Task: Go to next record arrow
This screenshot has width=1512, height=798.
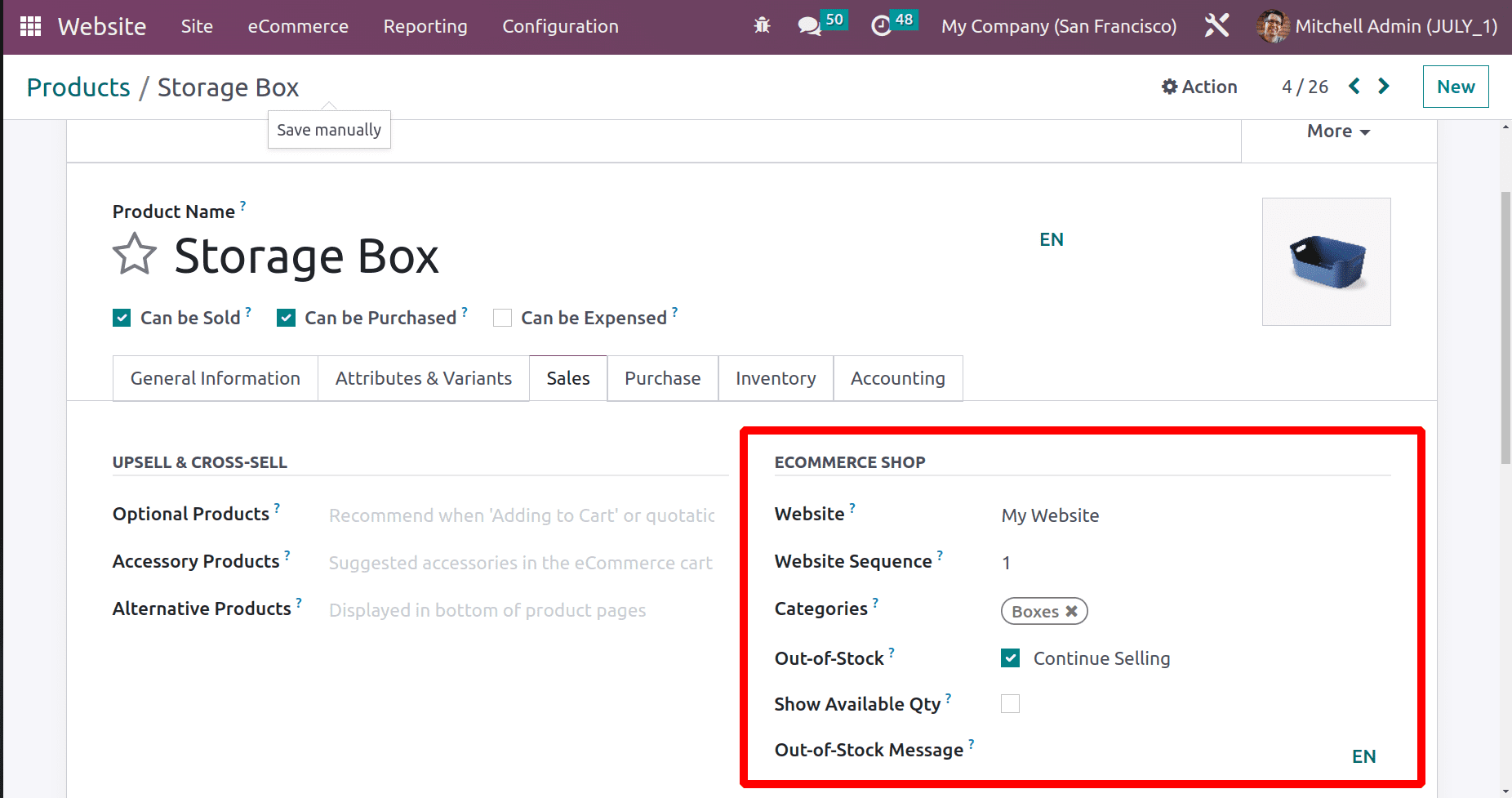Action: (x=1383, y=86)
